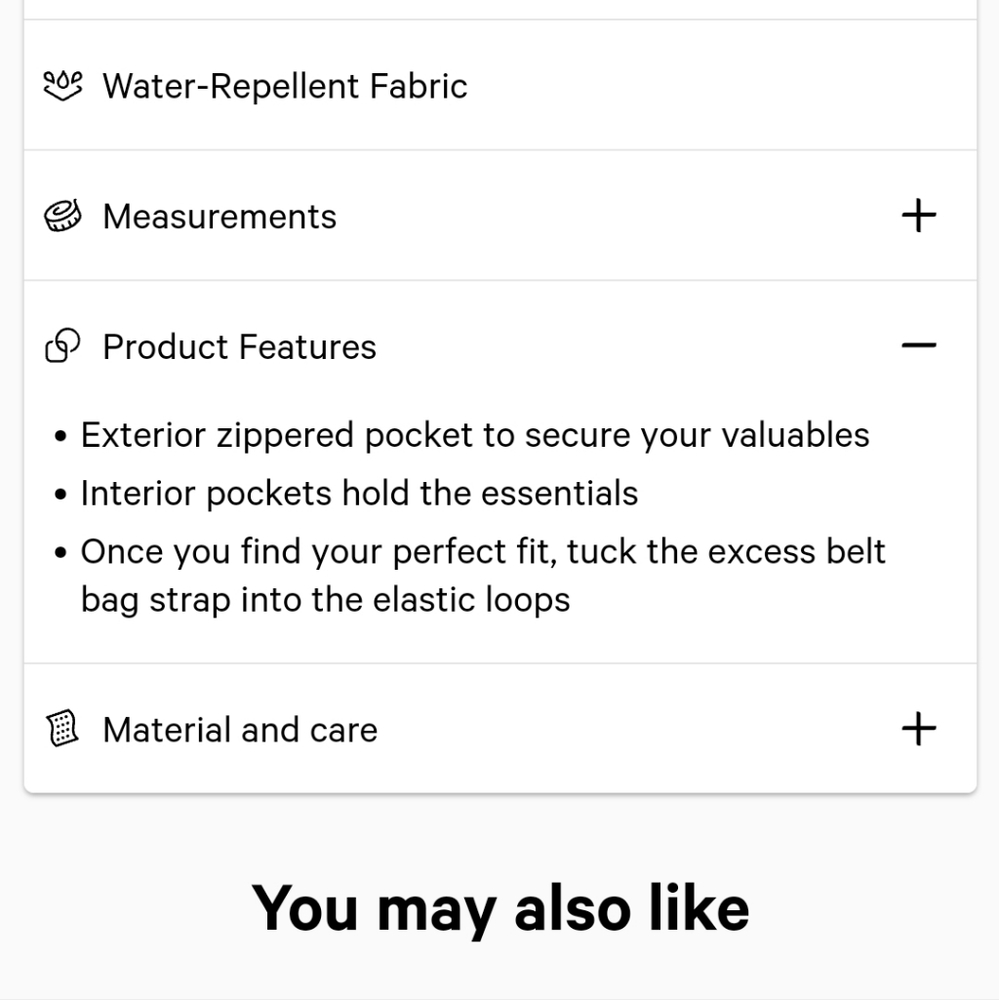Click the bullet dot before Interior pockets

pyautogui.click(x=61, y=494)
